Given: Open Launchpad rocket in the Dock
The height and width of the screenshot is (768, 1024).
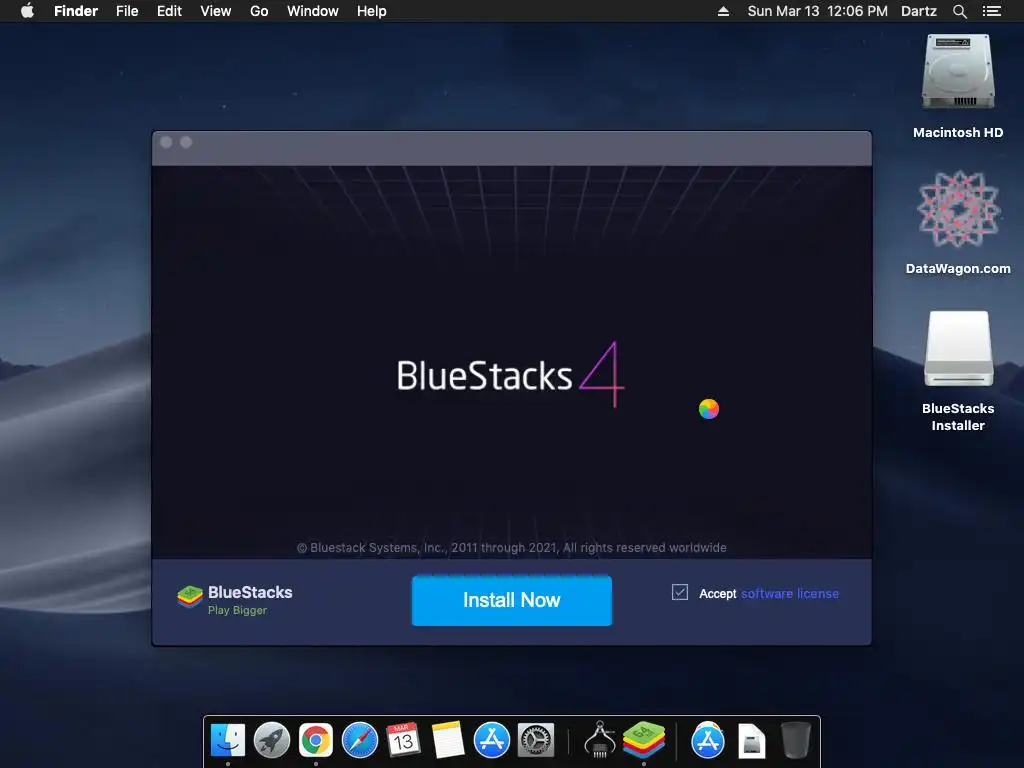Looking at the screenshot, I should pos(272,740).
